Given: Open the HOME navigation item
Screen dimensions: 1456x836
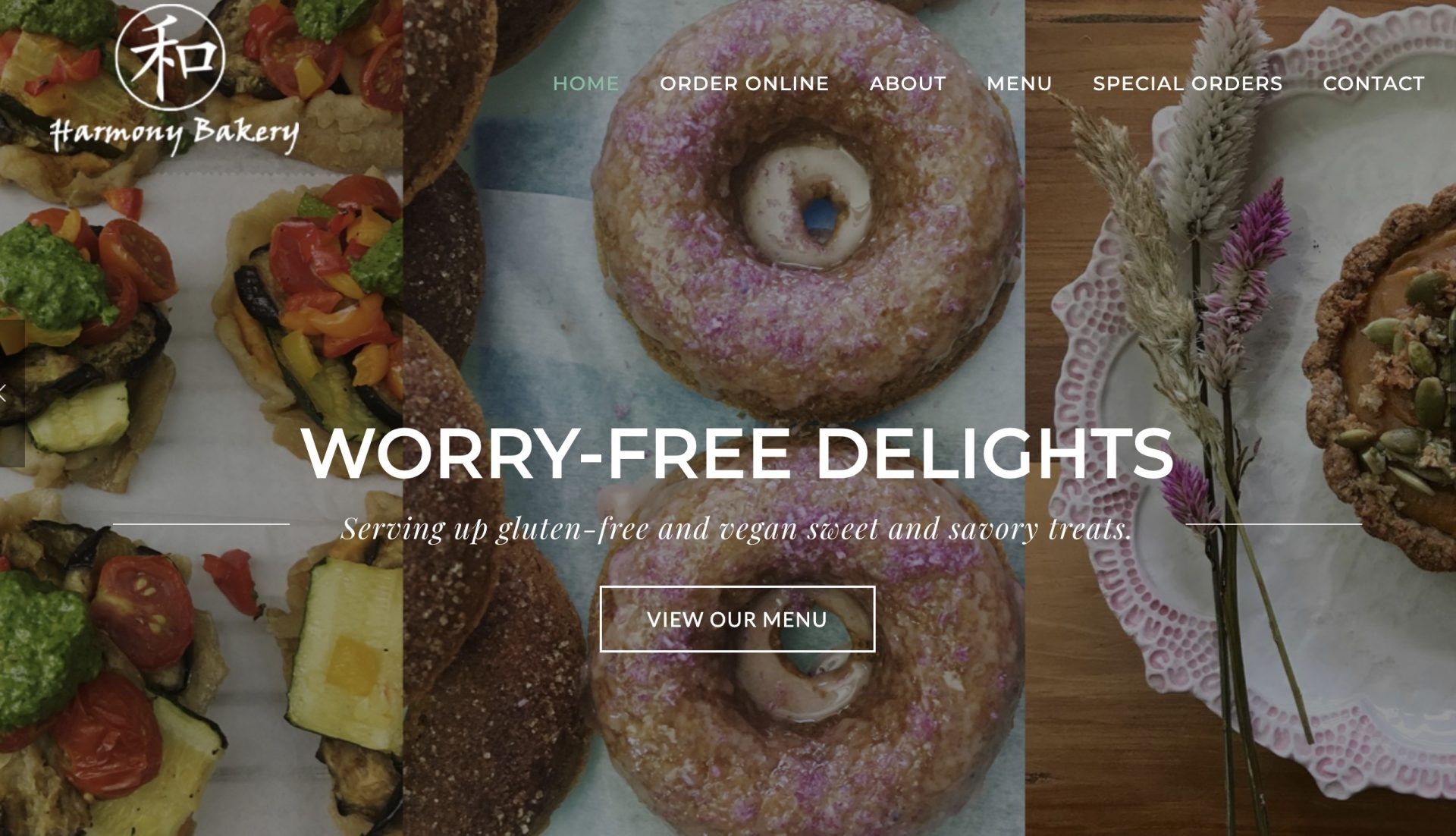Looking at the screenshot, I should (585, 83).
